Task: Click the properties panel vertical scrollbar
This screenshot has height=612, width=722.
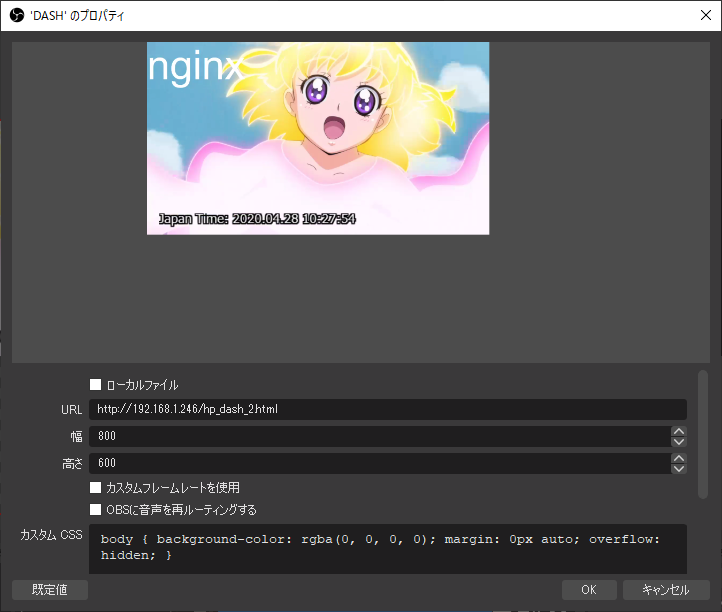Action: [x=703, y=434]
